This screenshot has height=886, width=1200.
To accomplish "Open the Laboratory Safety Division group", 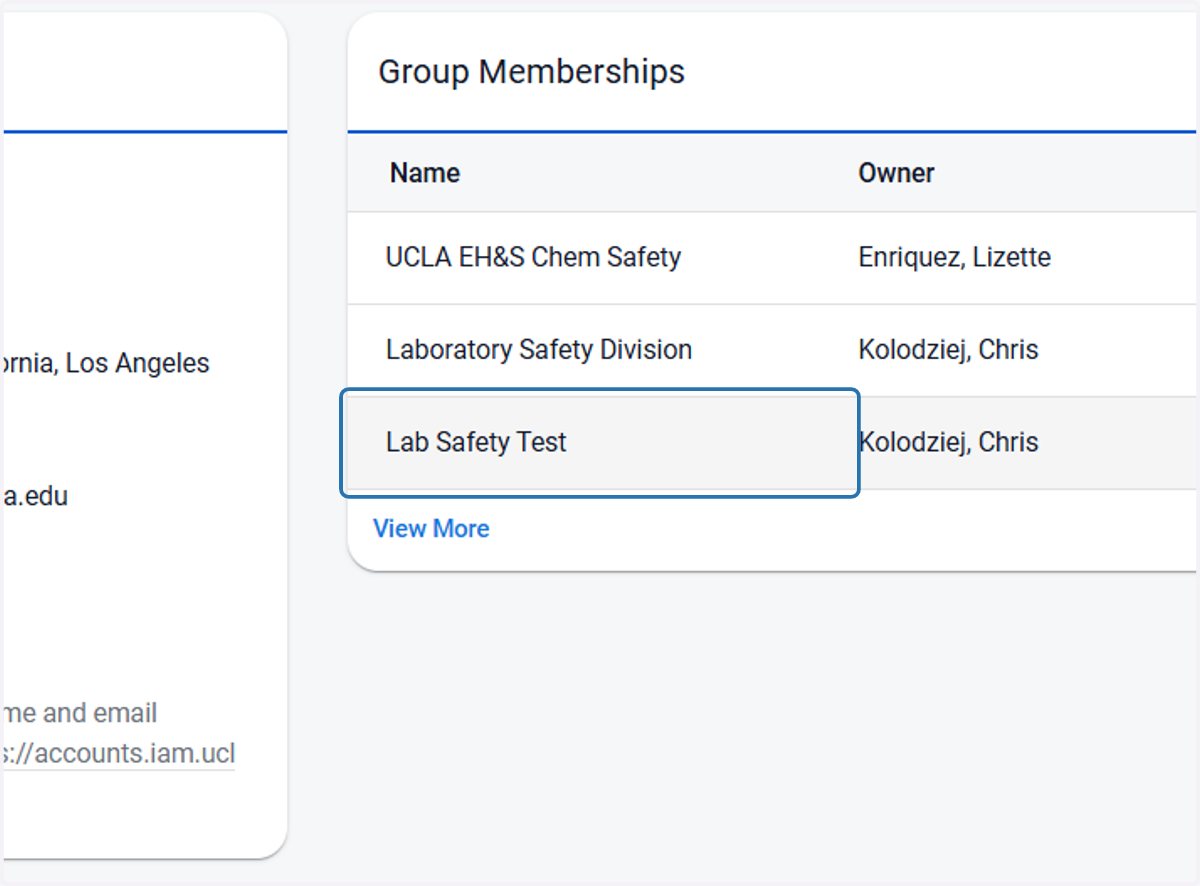I will coord(539,350).
